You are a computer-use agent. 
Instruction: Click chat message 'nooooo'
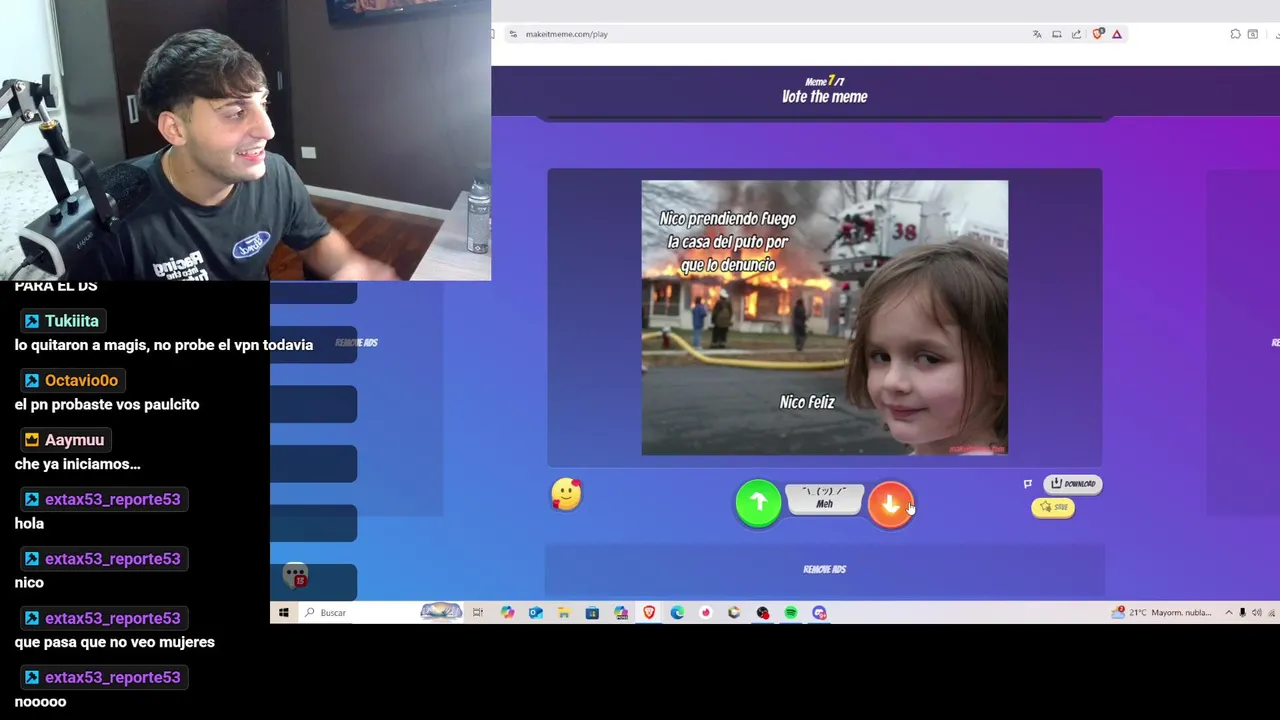[x=40, y=701]
